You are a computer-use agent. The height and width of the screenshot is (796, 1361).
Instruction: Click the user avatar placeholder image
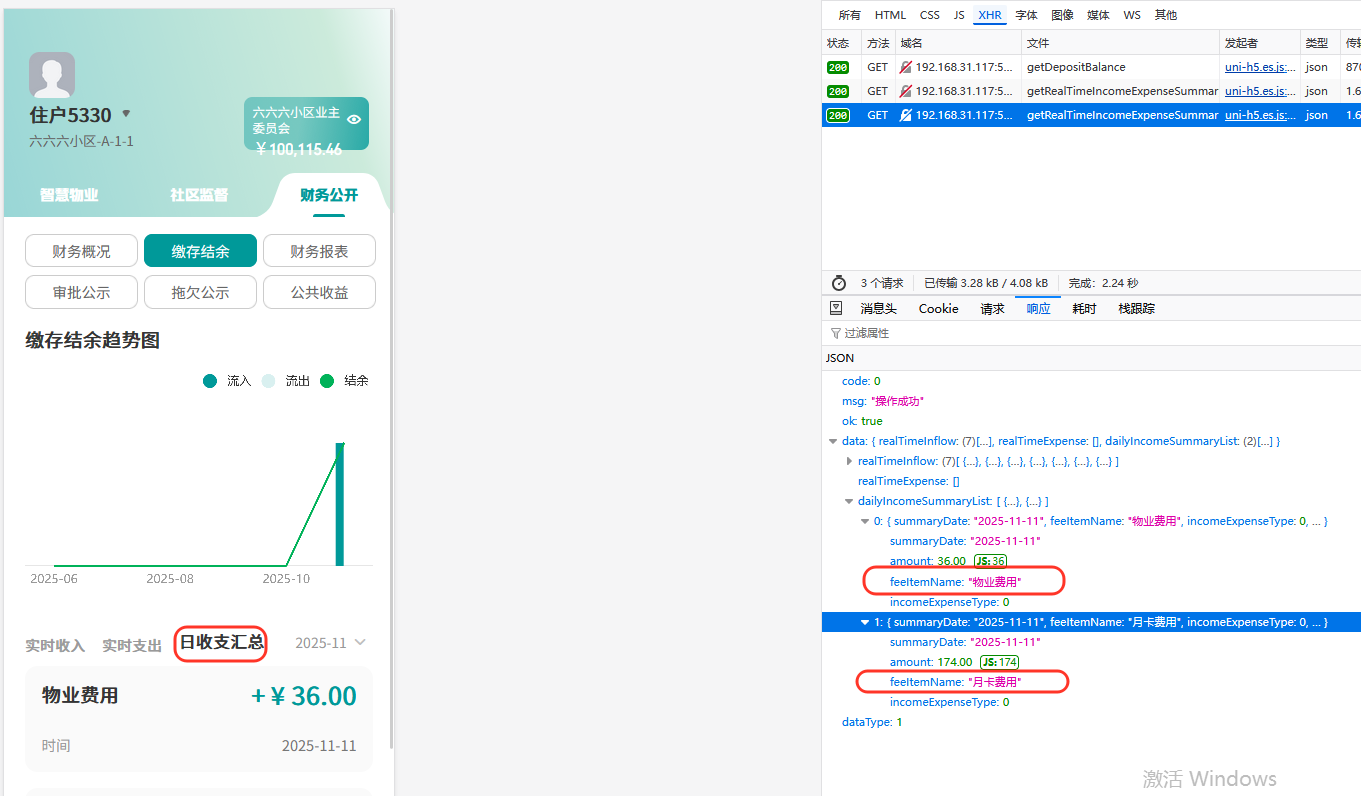(x=51, y=74)
